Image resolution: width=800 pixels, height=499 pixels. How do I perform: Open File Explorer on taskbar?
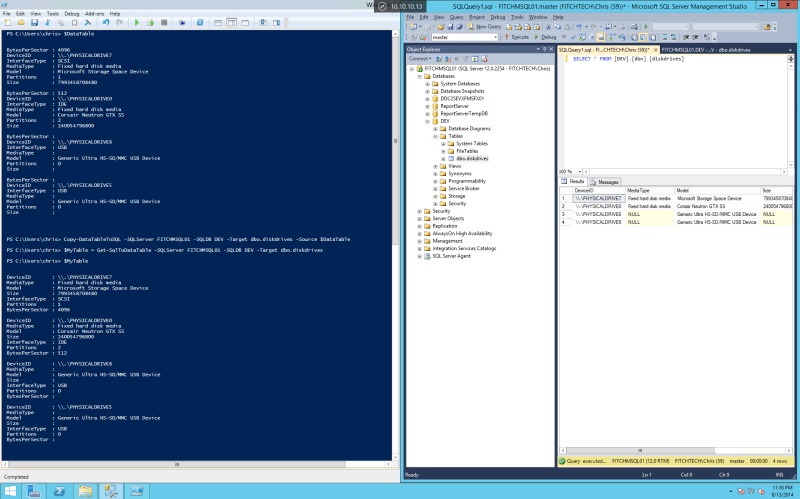tap(85, 491)
